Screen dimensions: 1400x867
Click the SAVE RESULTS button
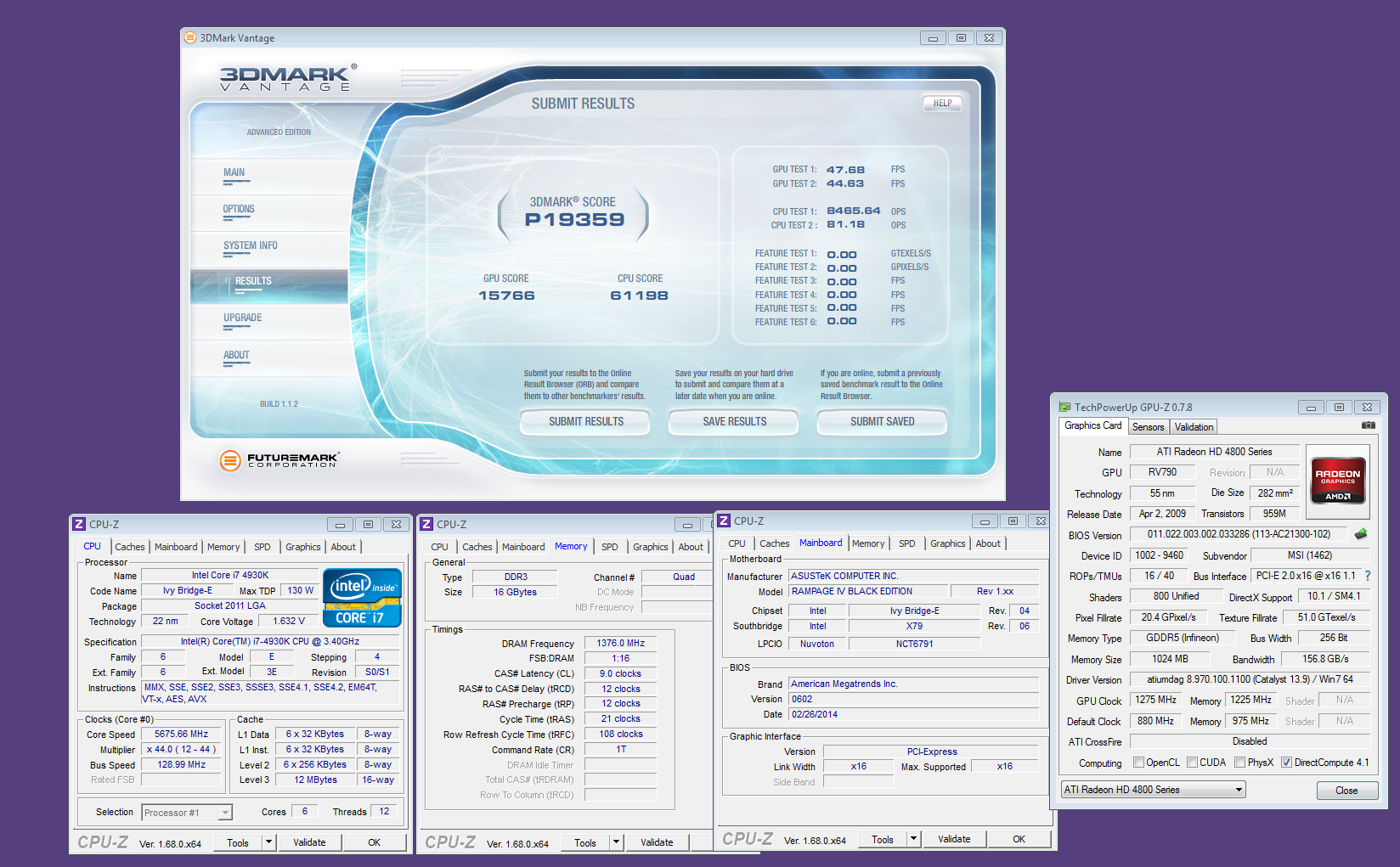[x=735, y=422]
